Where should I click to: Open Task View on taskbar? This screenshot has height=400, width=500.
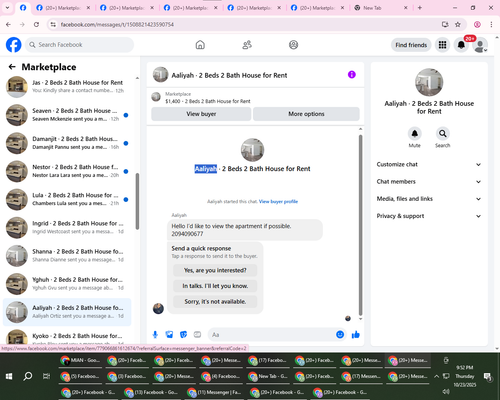point(46,376)
